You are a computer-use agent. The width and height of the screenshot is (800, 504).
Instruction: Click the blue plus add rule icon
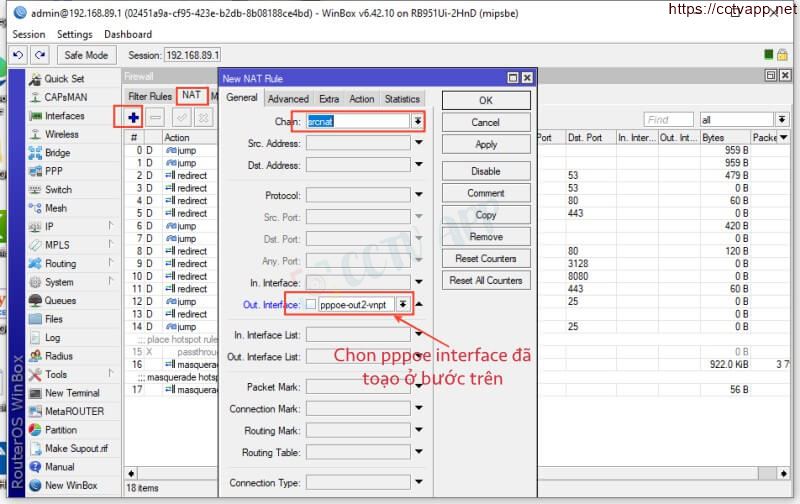click(133, 118)
